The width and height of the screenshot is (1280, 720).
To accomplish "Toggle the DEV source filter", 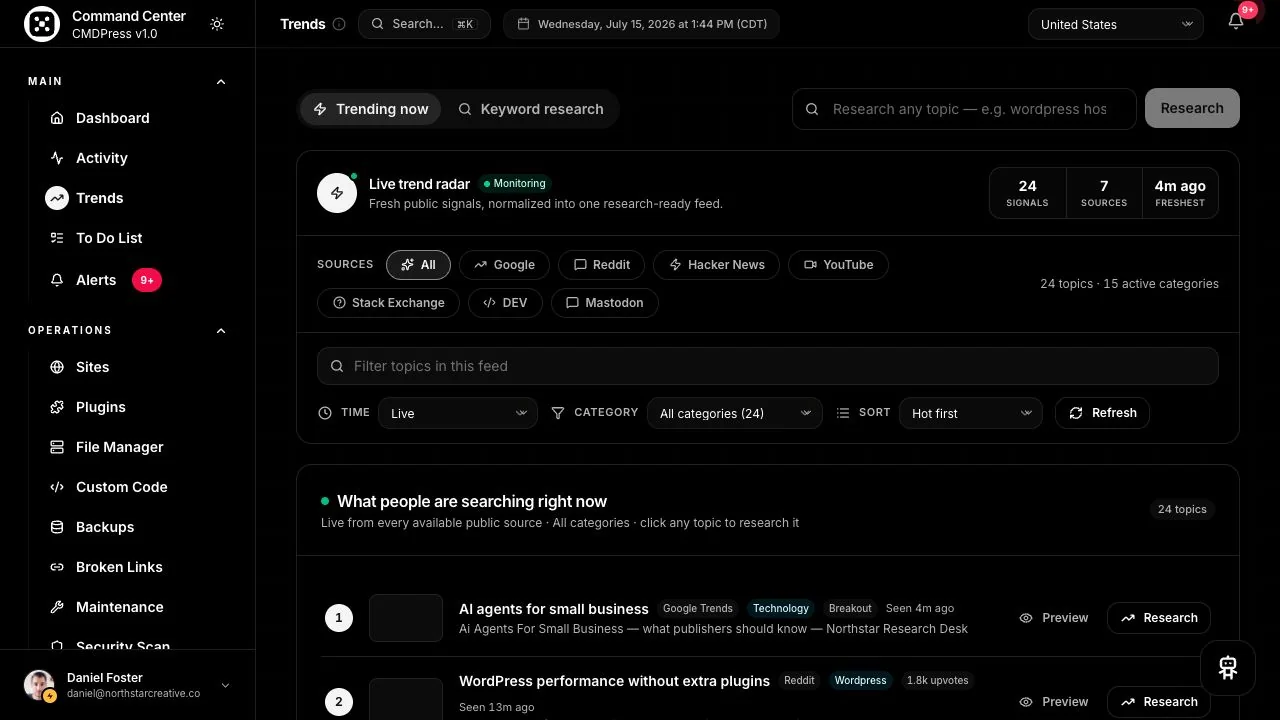I will pyautogui.click(x=505, y=303).
